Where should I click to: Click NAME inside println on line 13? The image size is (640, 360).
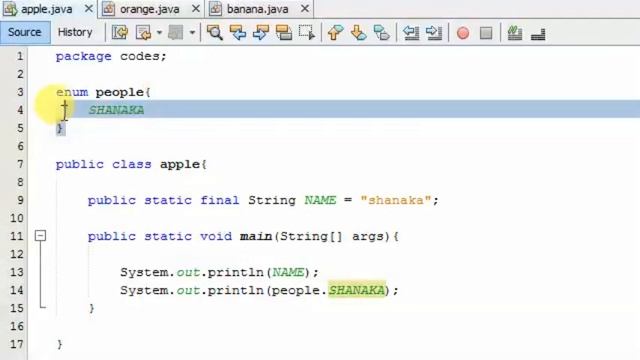pyautogui.click(x=288, y=272)
